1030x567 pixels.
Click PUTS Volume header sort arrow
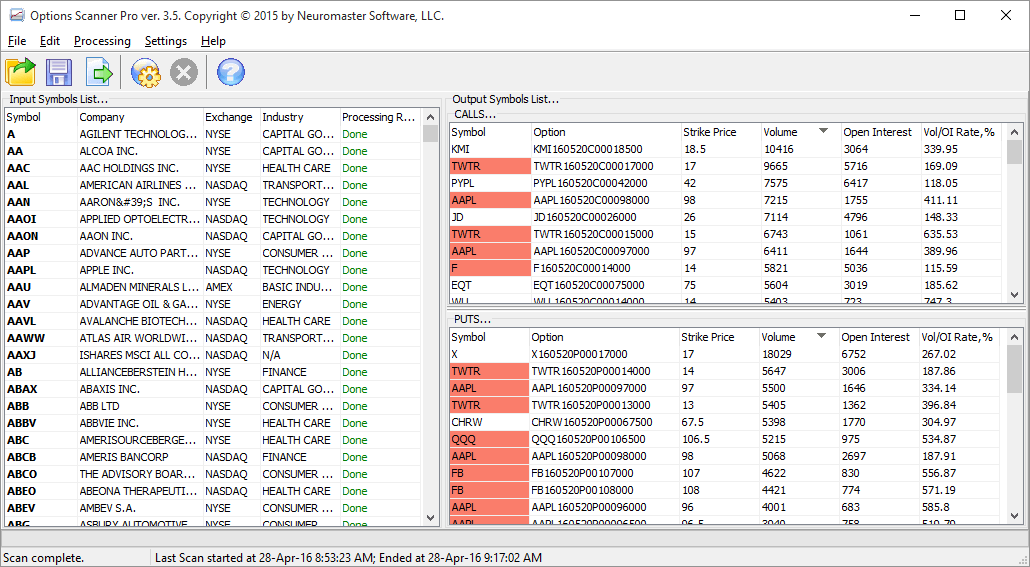pyautogui.click(x=821, y=336)
